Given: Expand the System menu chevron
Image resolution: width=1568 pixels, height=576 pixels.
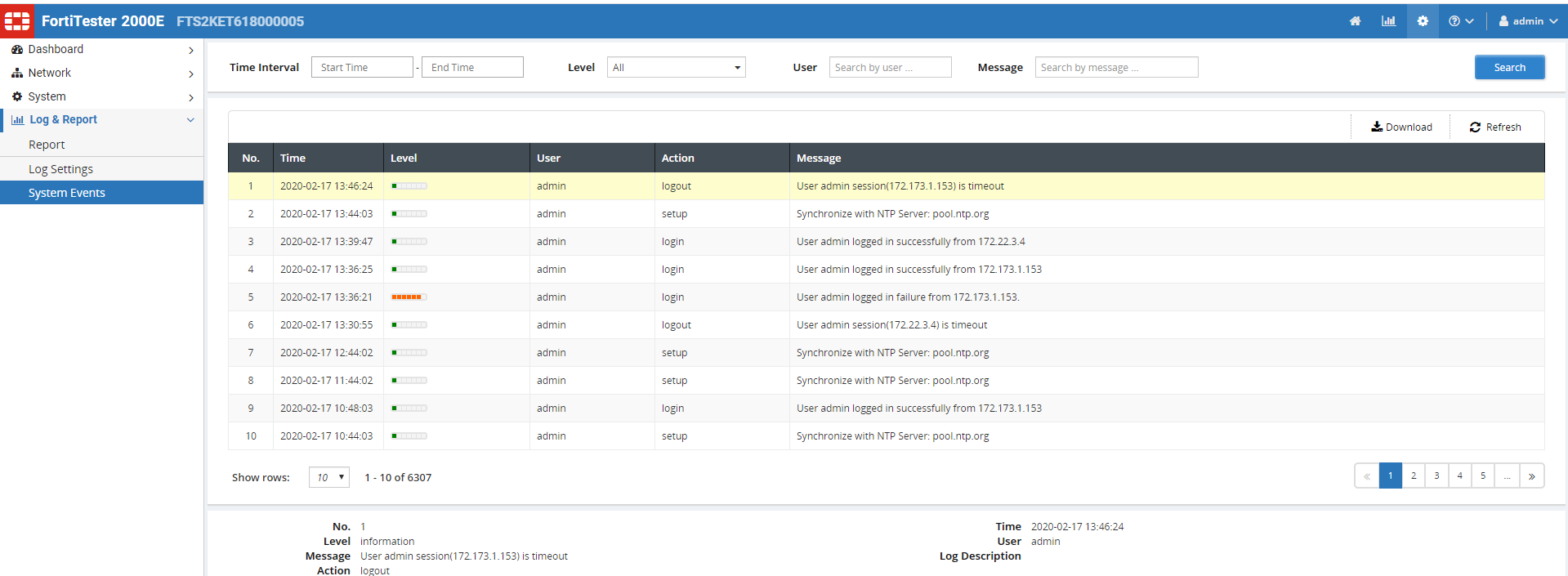Looking at the screenshot, I should point(191,97).
